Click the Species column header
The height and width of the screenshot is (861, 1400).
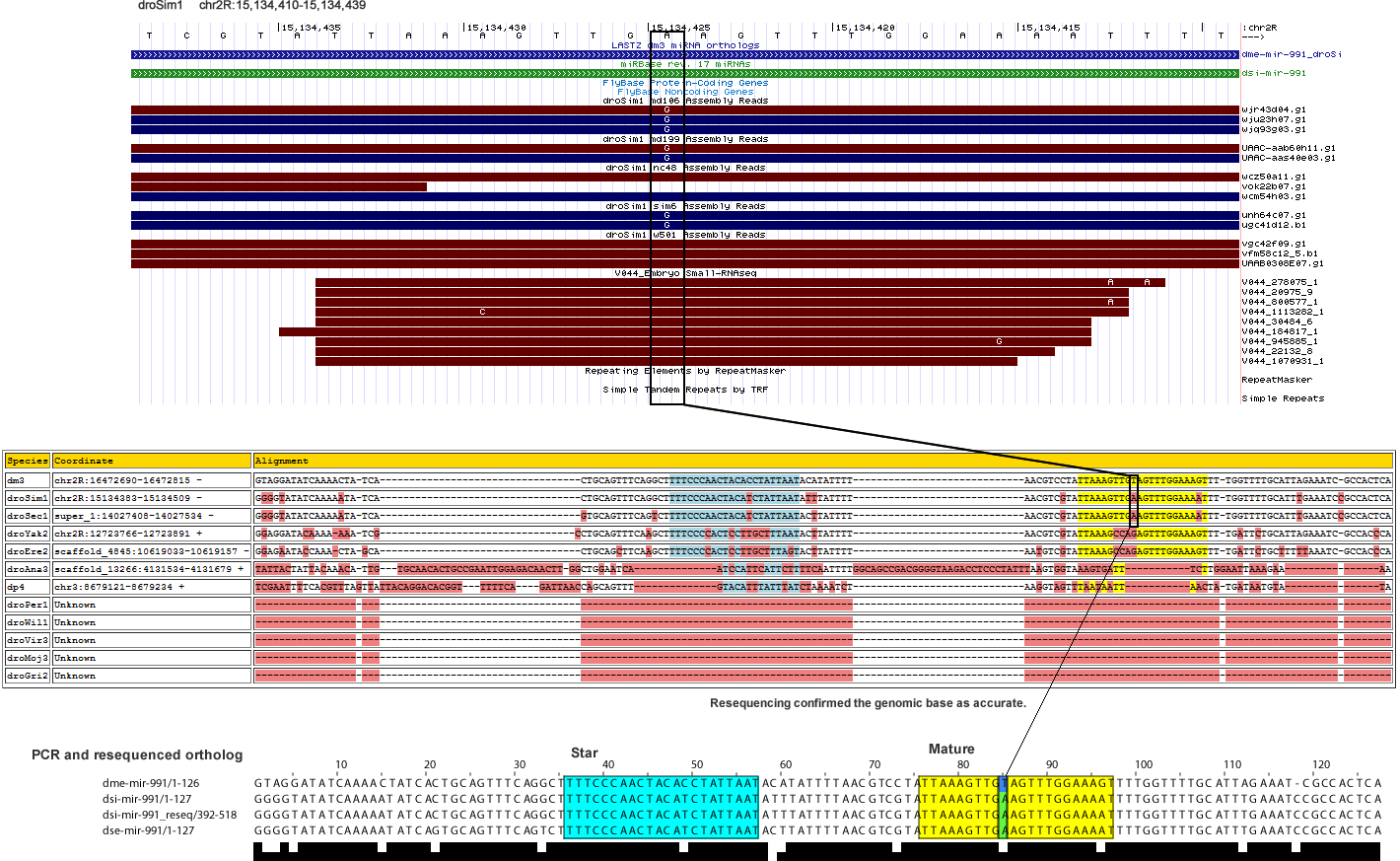pyautogui.click(x=27, y=461)
